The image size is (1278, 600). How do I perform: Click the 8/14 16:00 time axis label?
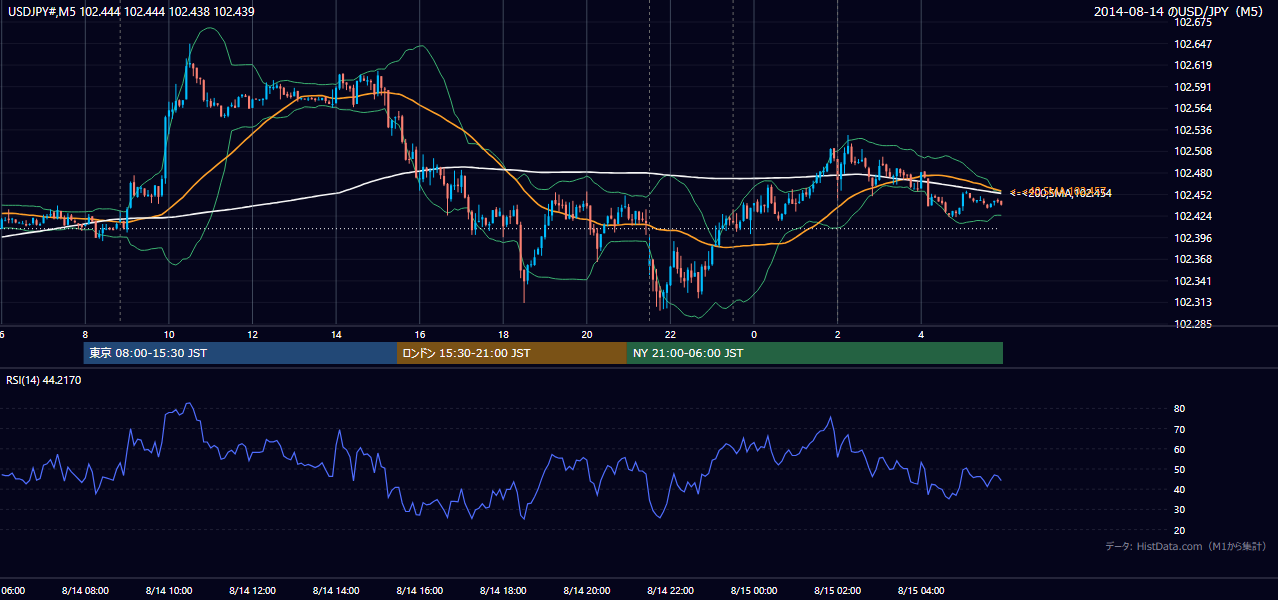click(x=420, y=590)
